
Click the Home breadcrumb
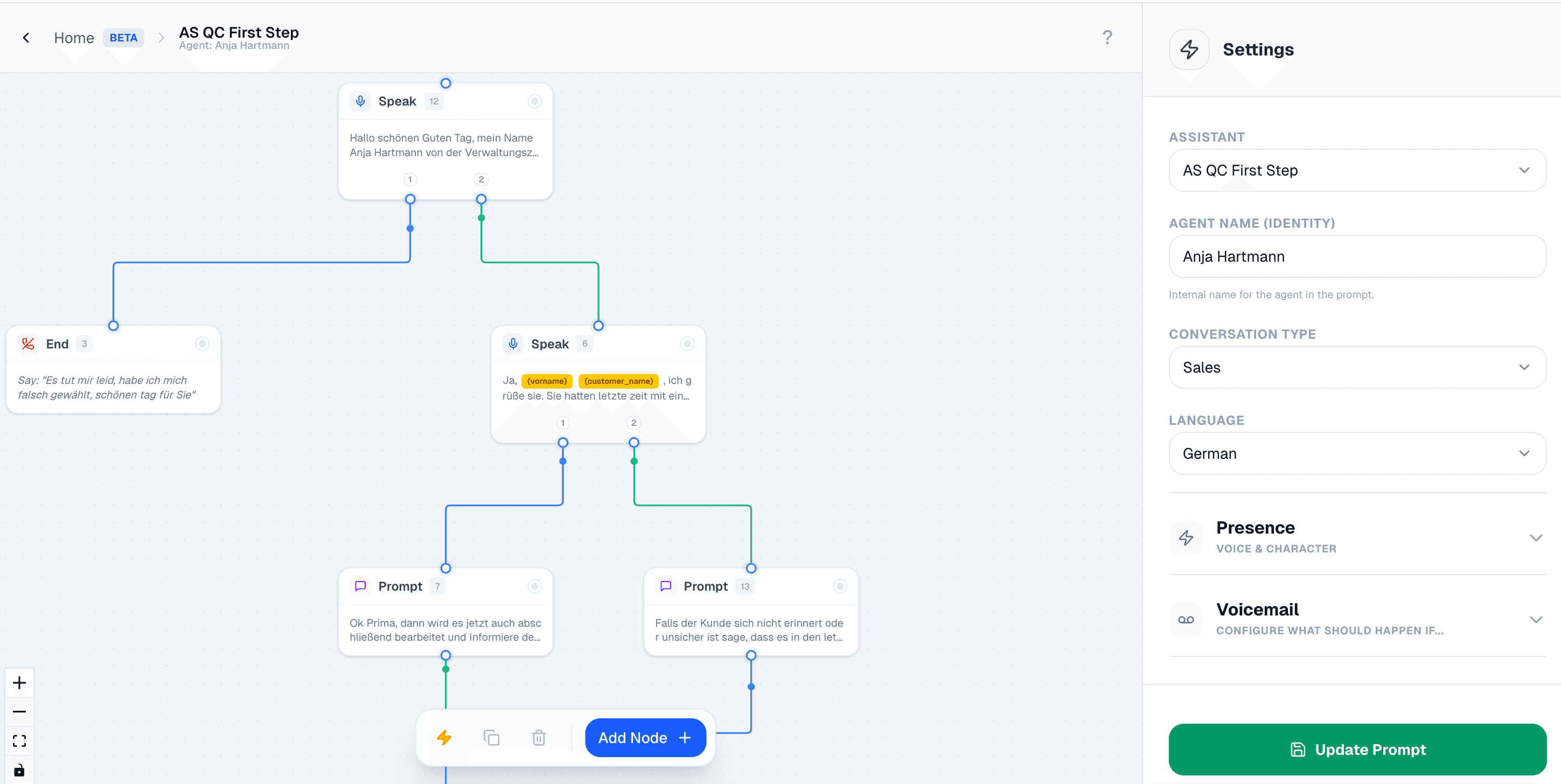74,38
